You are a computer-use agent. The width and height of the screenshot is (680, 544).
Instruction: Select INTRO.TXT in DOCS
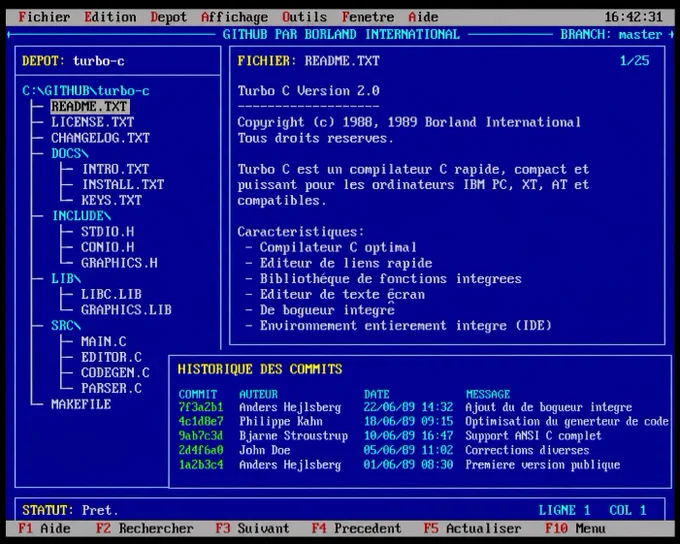[115, 169]
